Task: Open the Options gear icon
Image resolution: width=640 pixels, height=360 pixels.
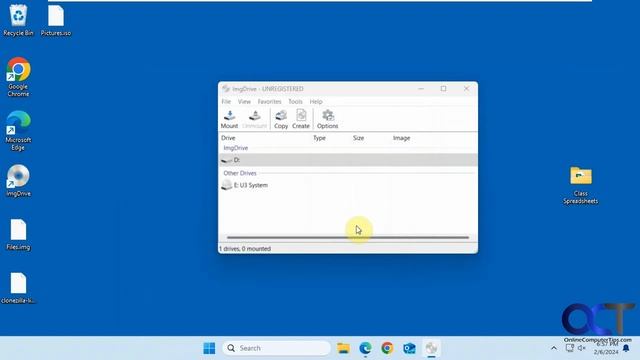Action: (327, 119)
